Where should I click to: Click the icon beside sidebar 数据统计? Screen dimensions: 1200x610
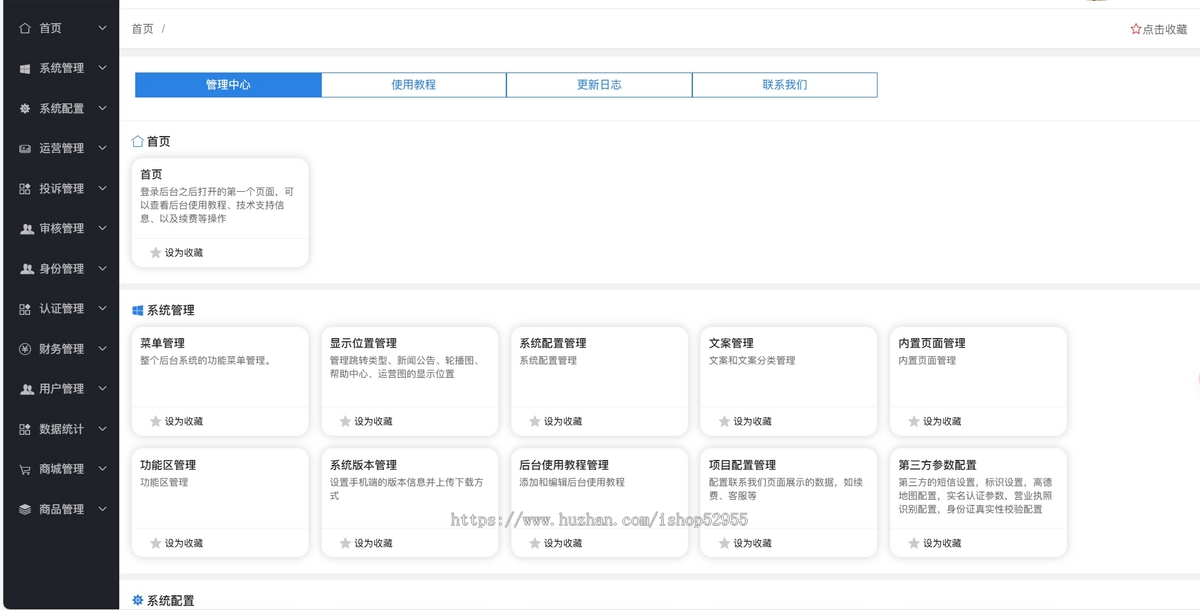pos(25,429)
